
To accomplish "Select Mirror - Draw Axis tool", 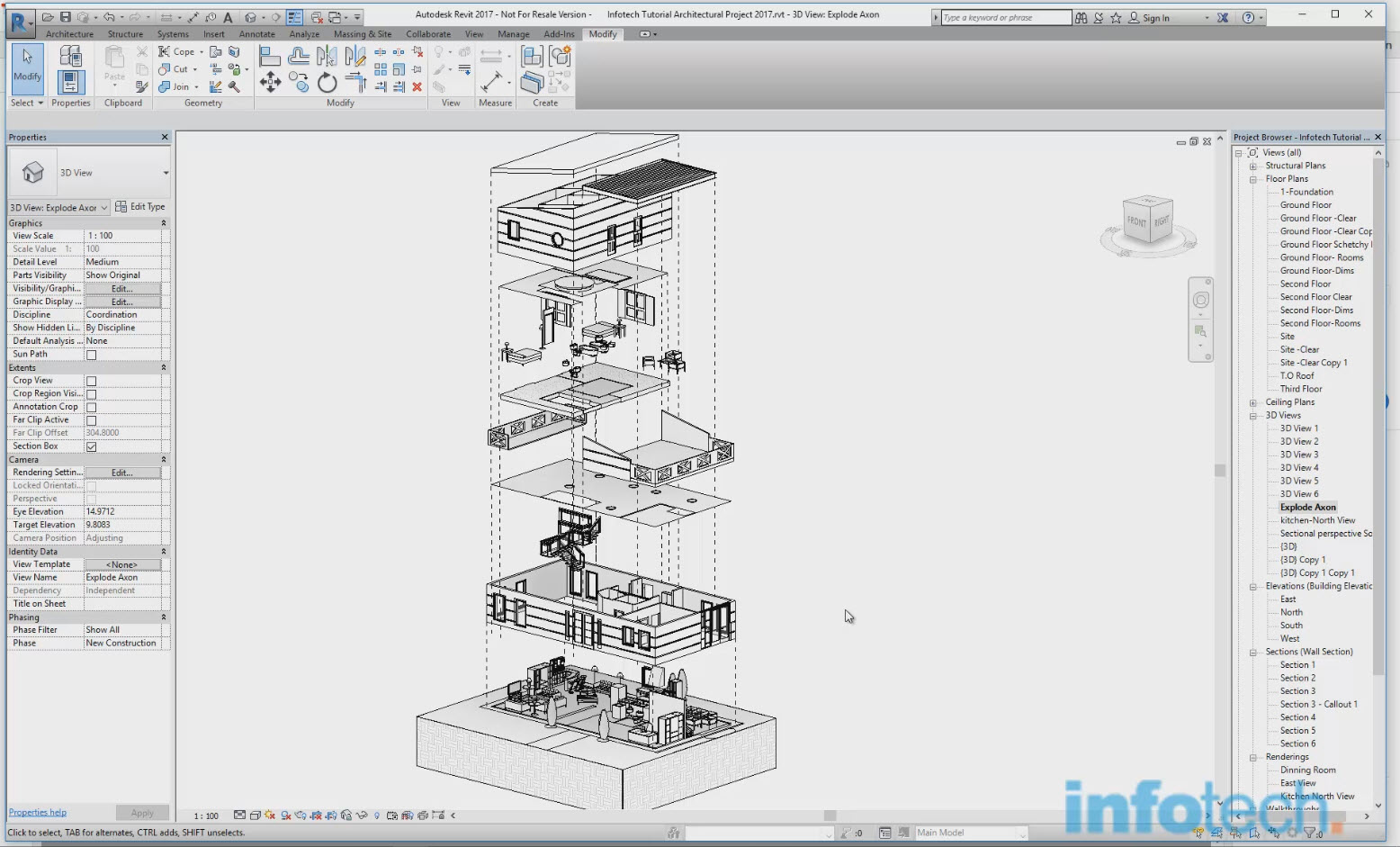I will [355, 57].
